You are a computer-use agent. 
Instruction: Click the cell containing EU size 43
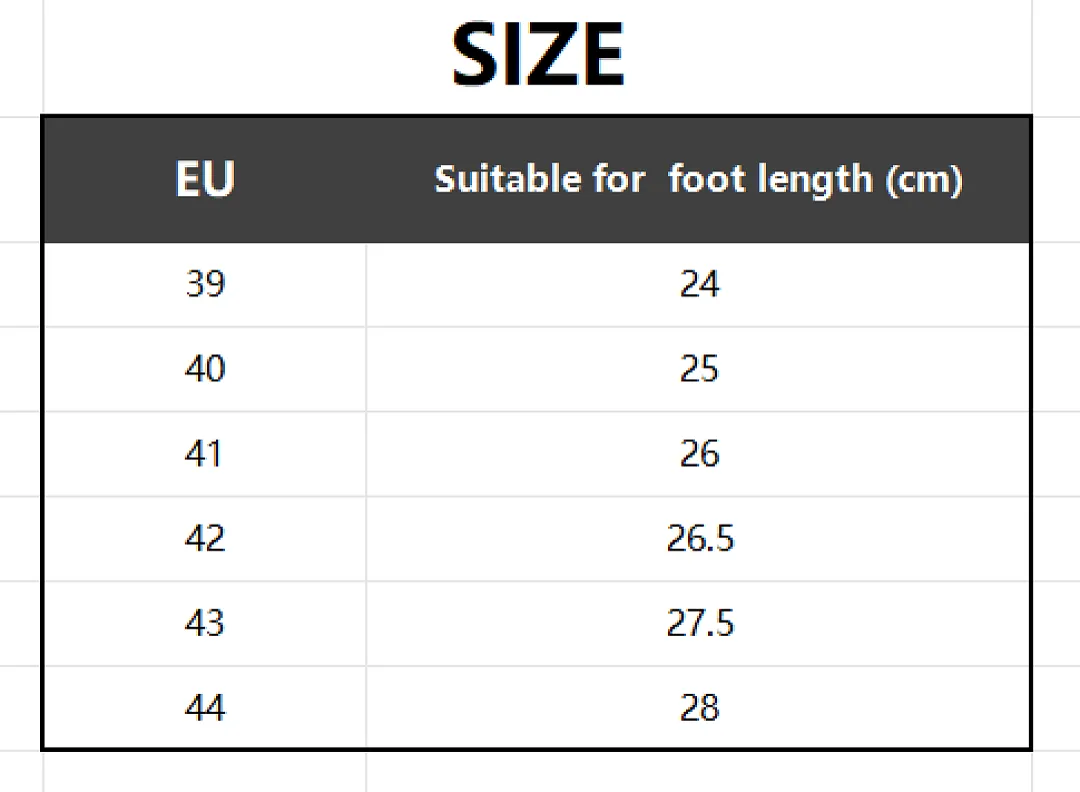[205, 623]
